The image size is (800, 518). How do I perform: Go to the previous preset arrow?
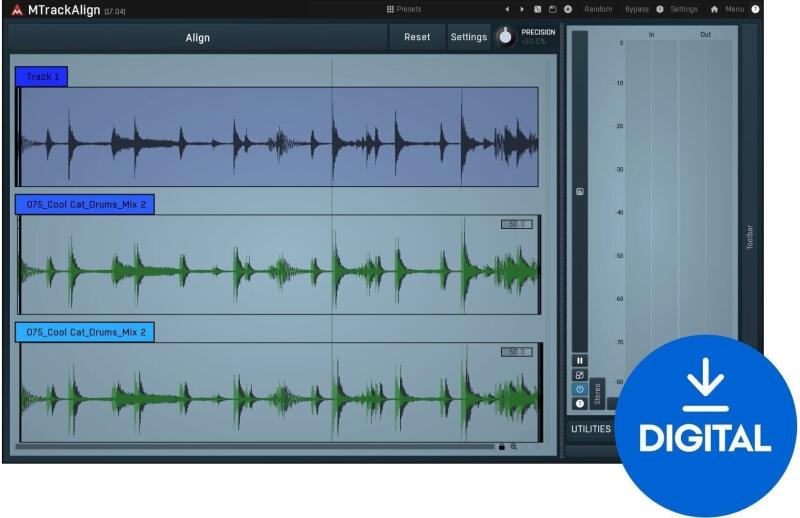507,9
